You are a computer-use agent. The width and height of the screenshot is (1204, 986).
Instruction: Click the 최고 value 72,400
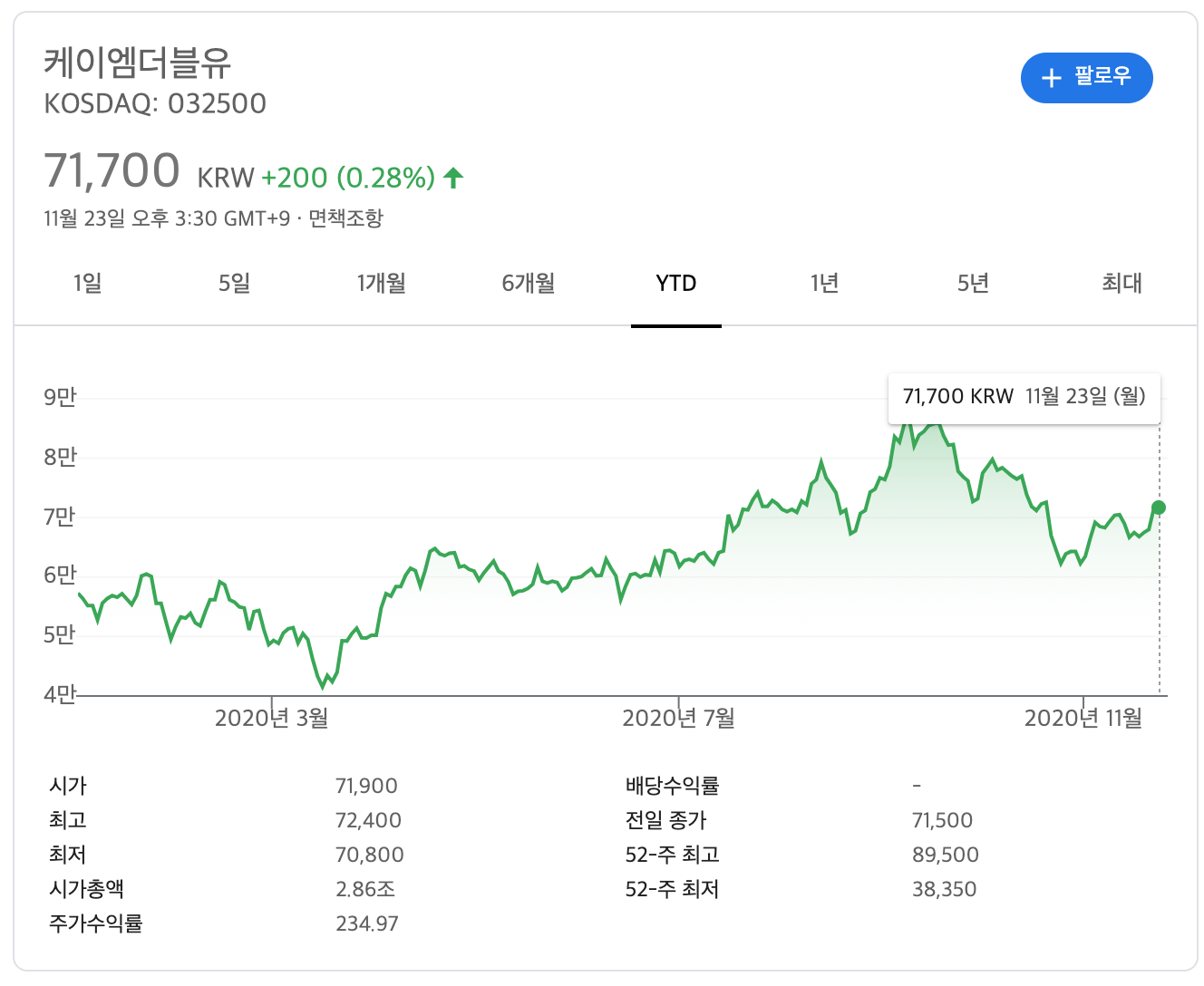click(x=368, y=821)
